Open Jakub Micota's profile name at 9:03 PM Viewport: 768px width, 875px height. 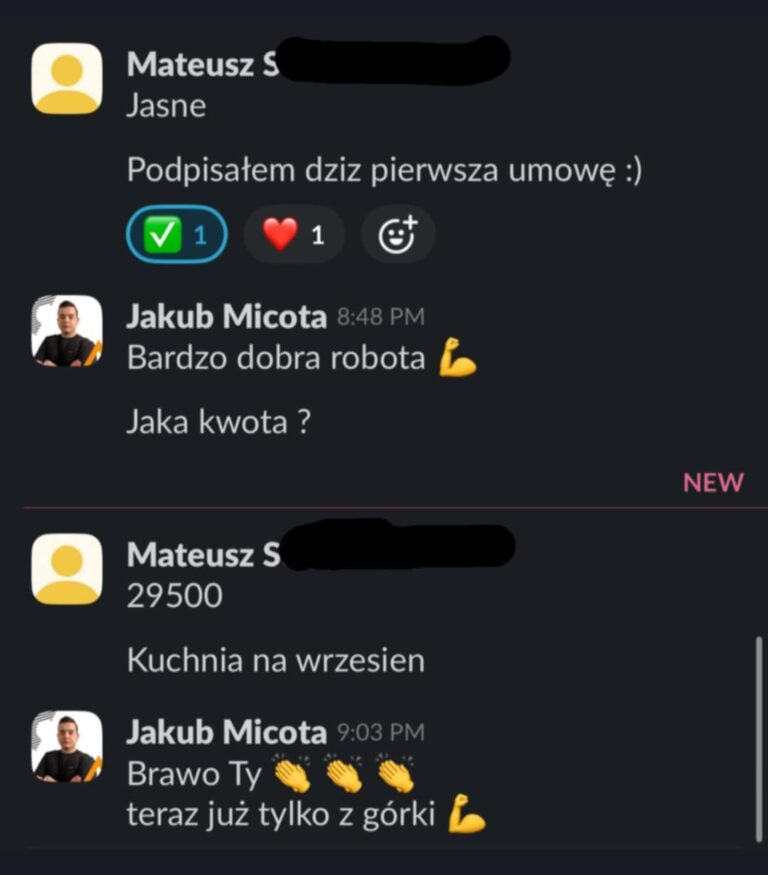click(226, 732)
